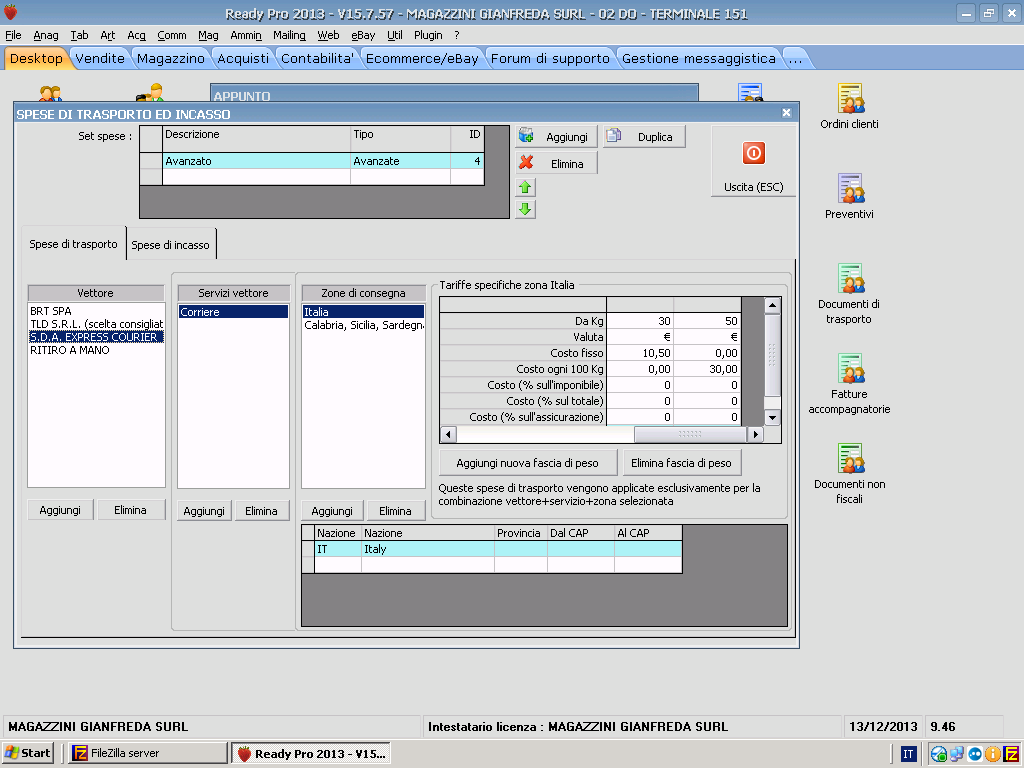Select Corriere in Servizi vettore
1024x768 pixels.
click(x=233, y=312)
